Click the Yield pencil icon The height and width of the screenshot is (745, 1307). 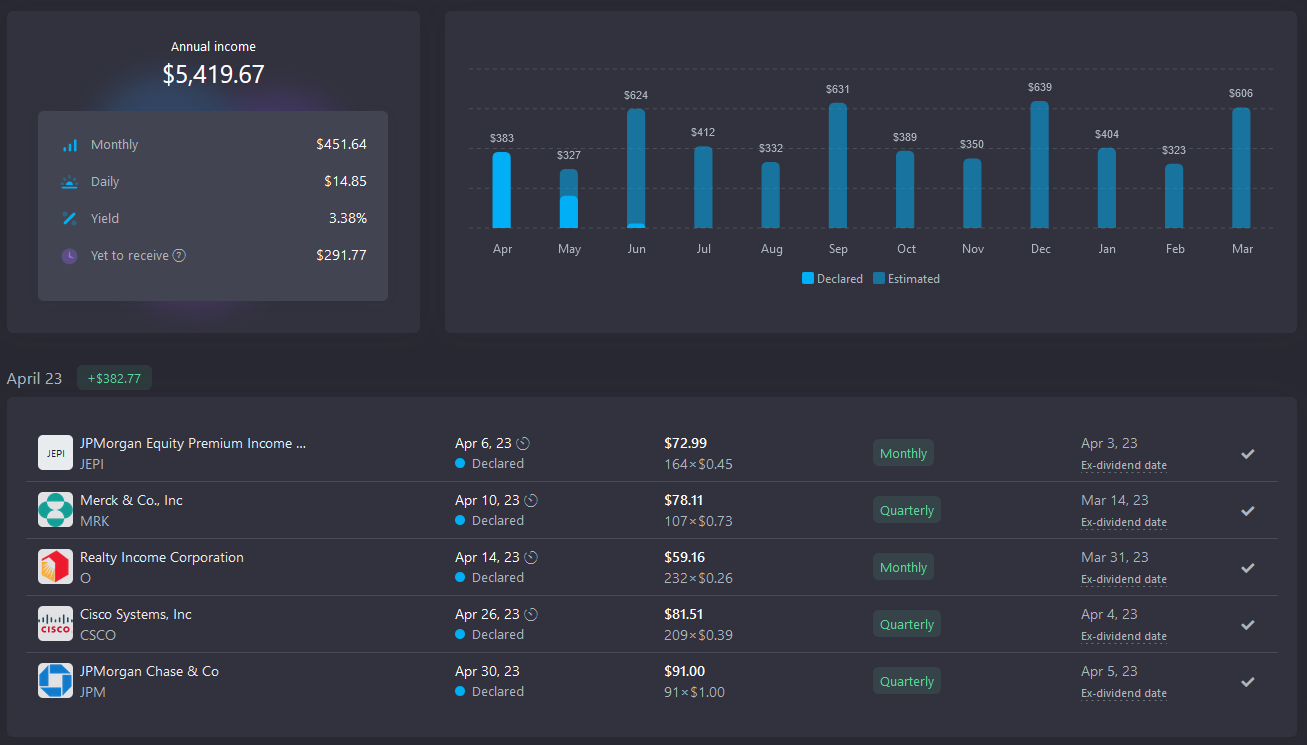point(71,217)
